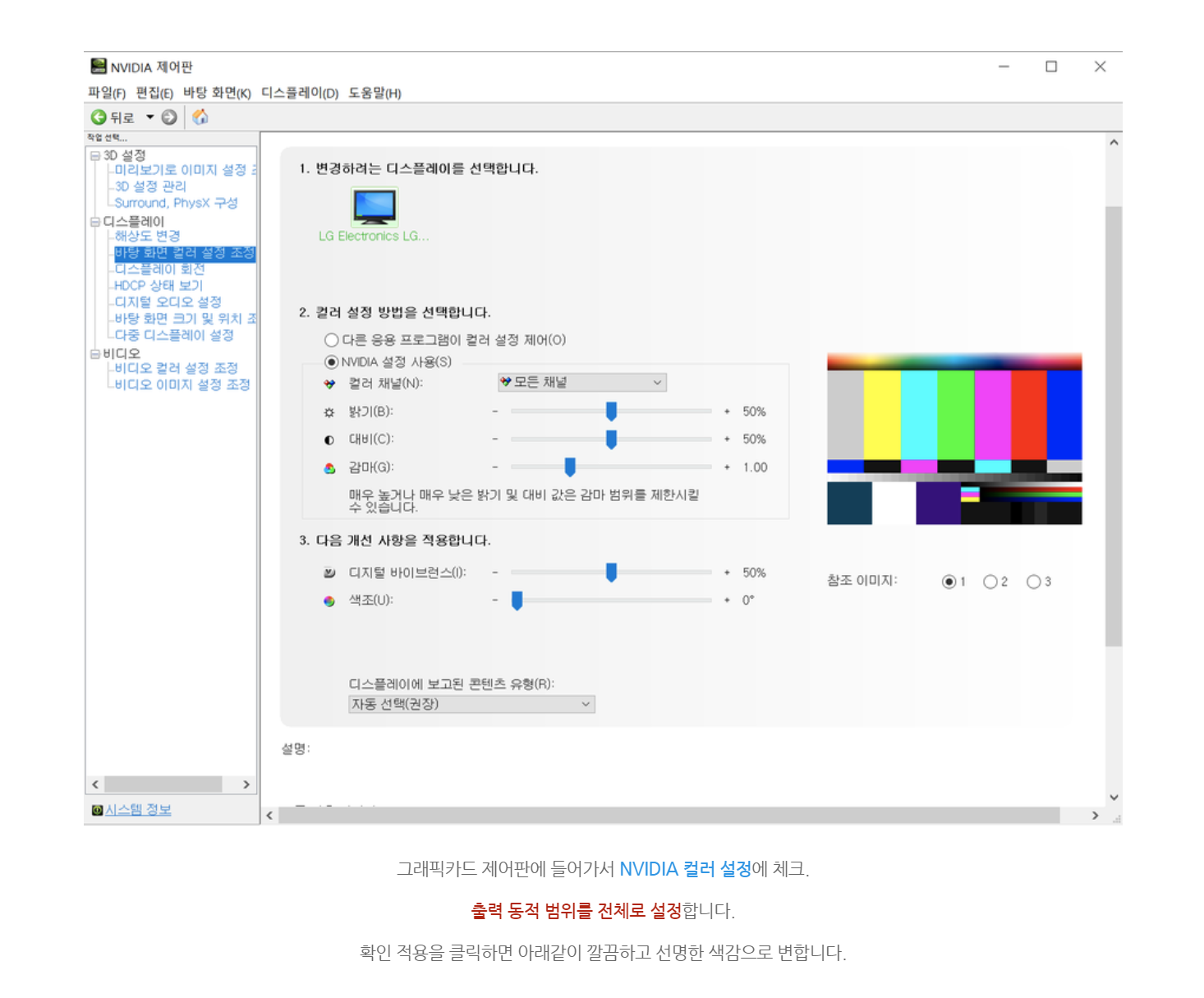Select 다른 응용 프로그램이 컬러 설정 제어 radio
Screen dimensions: 1204x998
[332, 340]
